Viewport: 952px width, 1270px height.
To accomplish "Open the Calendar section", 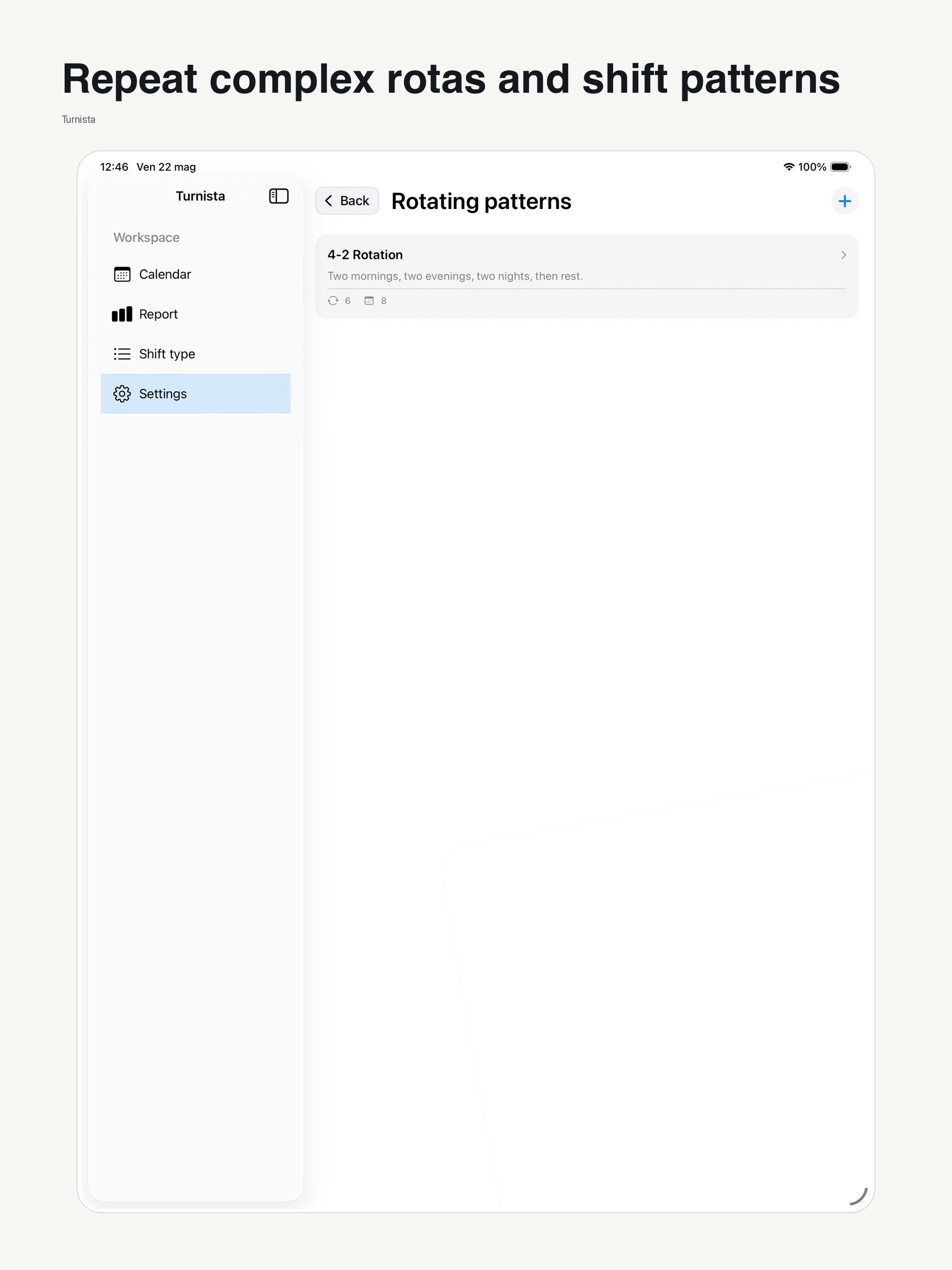I will [196, 275].
